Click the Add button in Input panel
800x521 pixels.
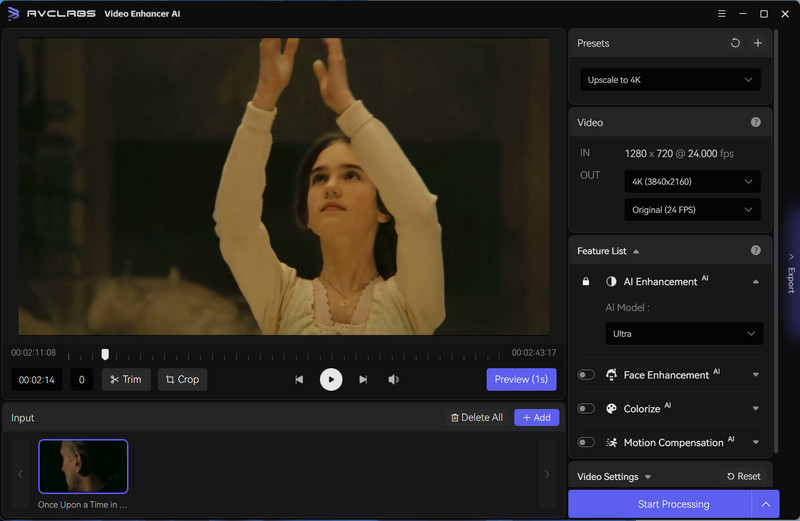[536, 417]
